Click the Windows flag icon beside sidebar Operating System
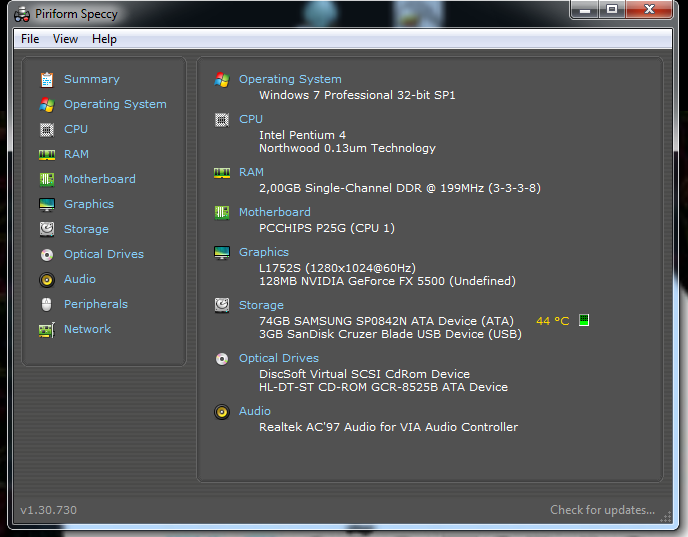 (x=47, y=104)
